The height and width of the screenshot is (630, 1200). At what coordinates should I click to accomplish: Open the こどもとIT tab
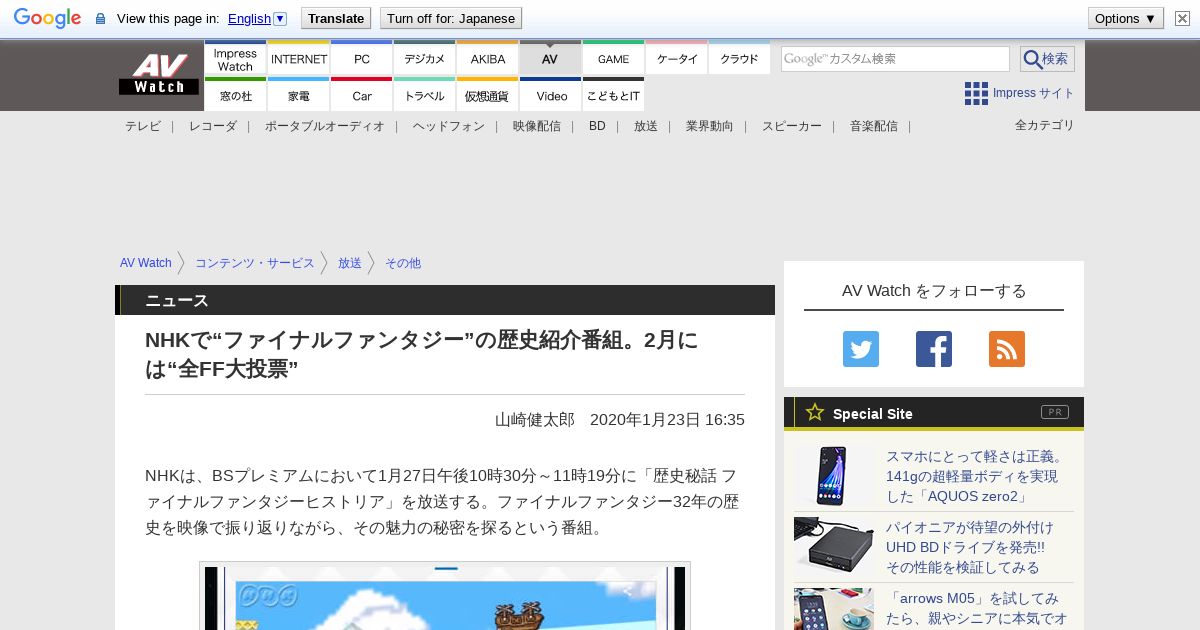[613, 95]
